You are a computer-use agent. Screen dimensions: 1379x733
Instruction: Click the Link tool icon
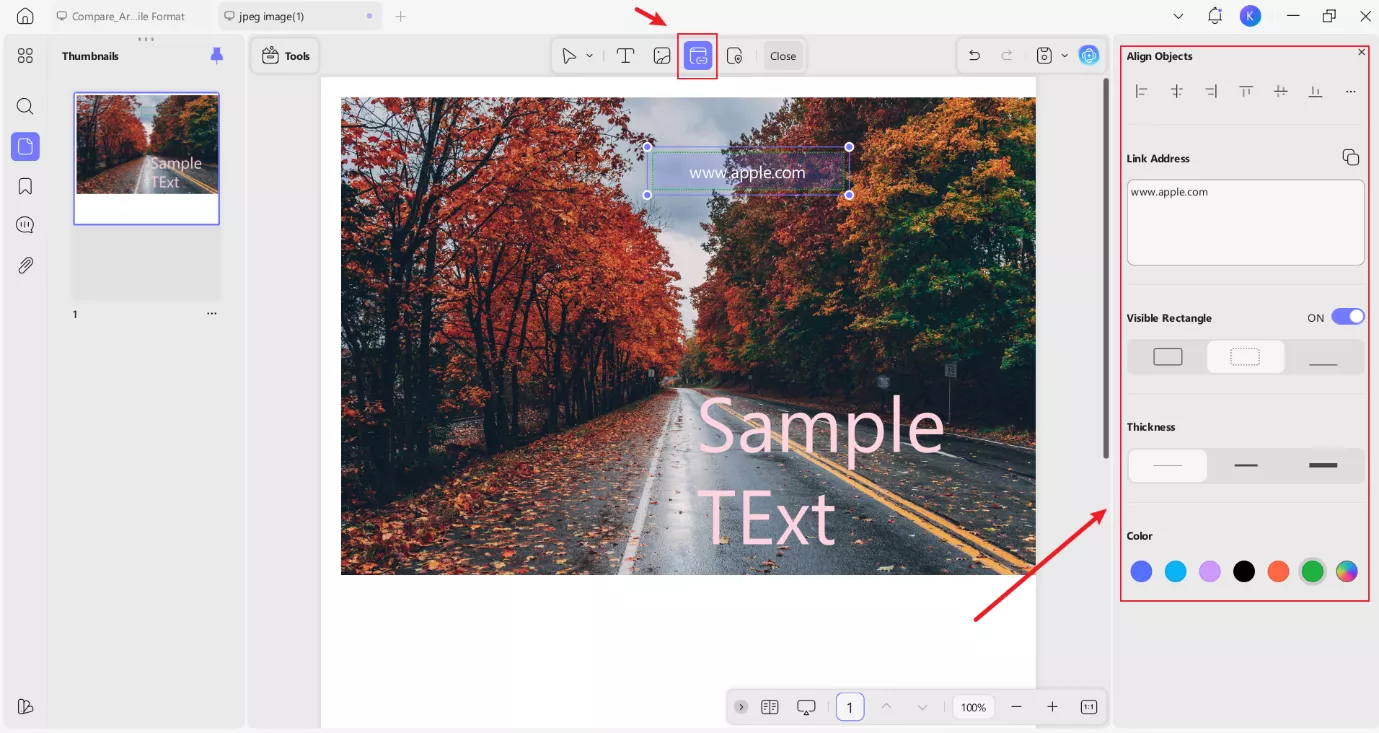(x=699, y=56)
